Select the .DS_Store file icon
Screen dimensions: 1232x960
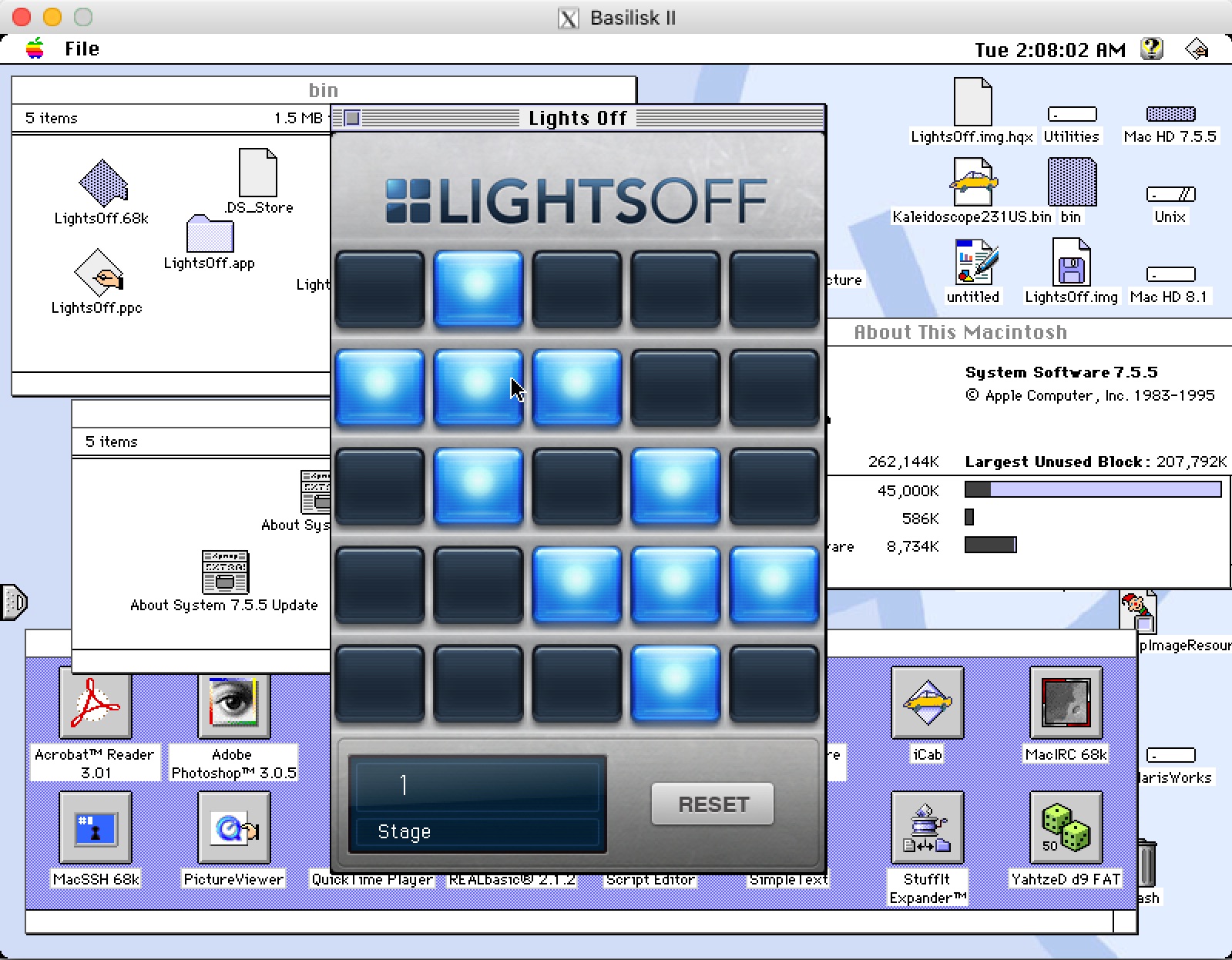pyautogui.click(x=257, y=173)
